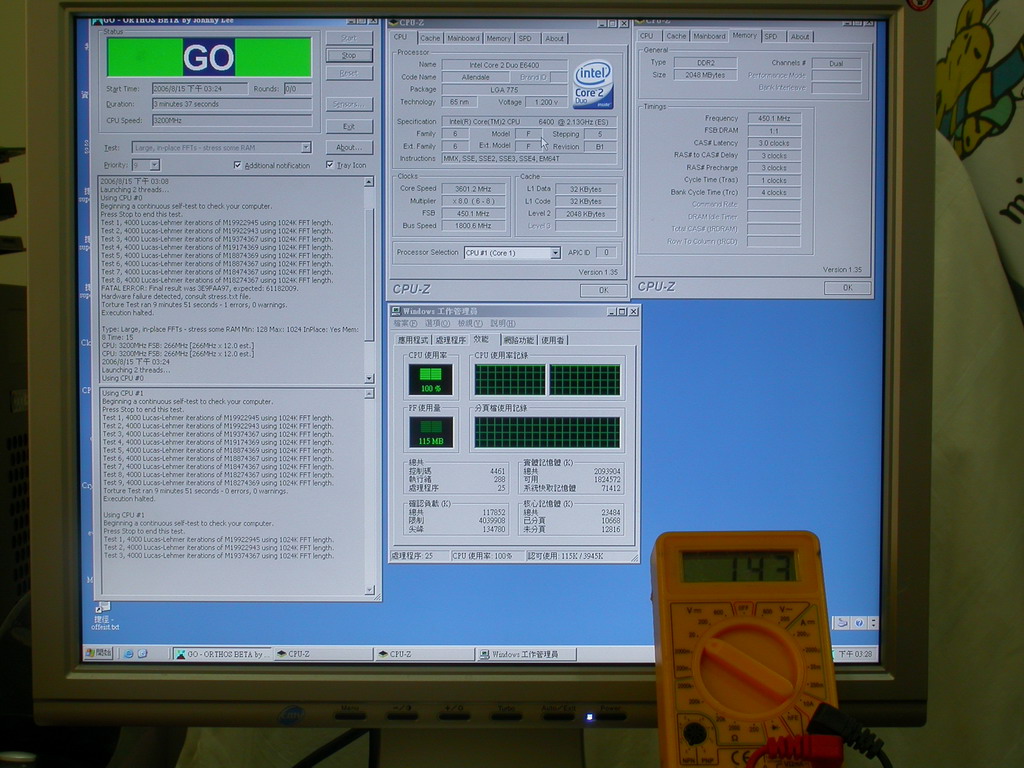Screen dimensions: 1024x768
Task: Switch to 使用者 tab in Task Manager
Action: (552, 340)
